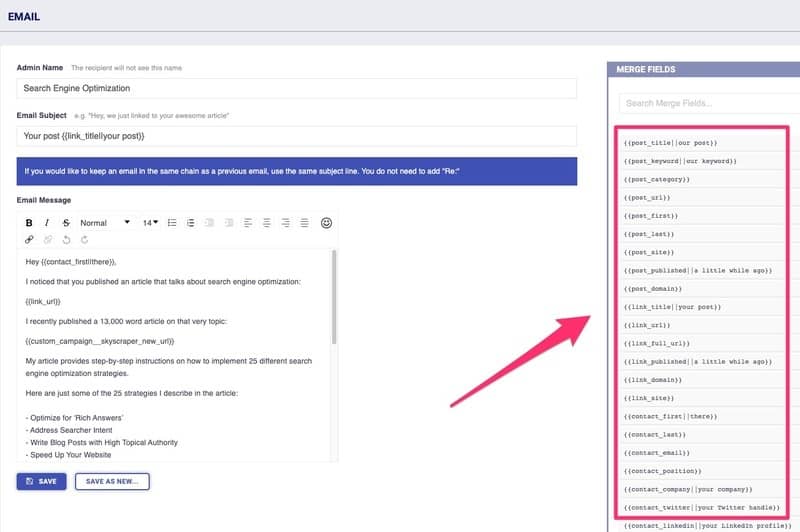800x532 pixels.
Task: Undo the last edit
Action: pos(66,240)
